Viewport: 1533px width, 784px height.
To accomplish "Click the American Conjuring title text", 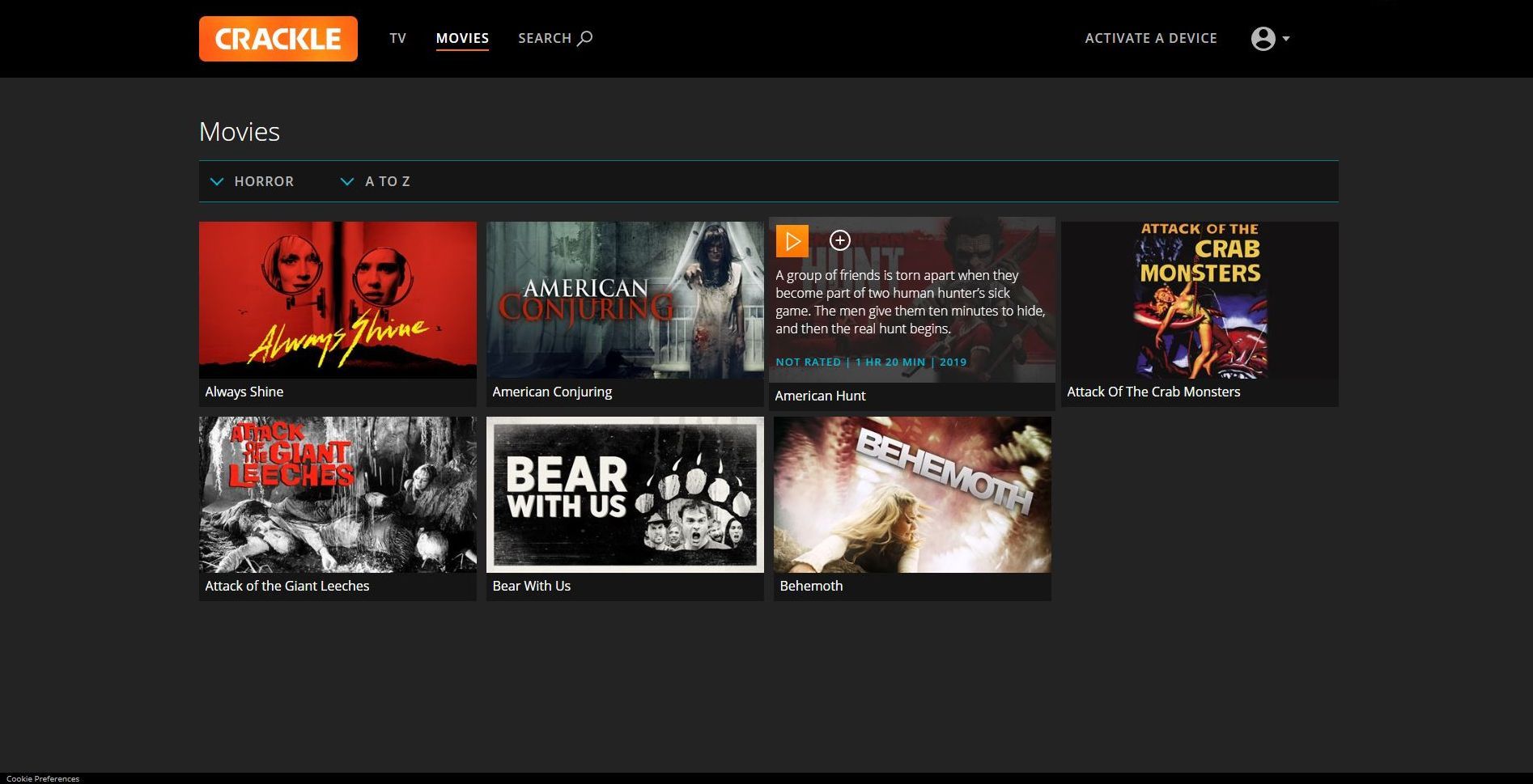I will coord(552,392).
